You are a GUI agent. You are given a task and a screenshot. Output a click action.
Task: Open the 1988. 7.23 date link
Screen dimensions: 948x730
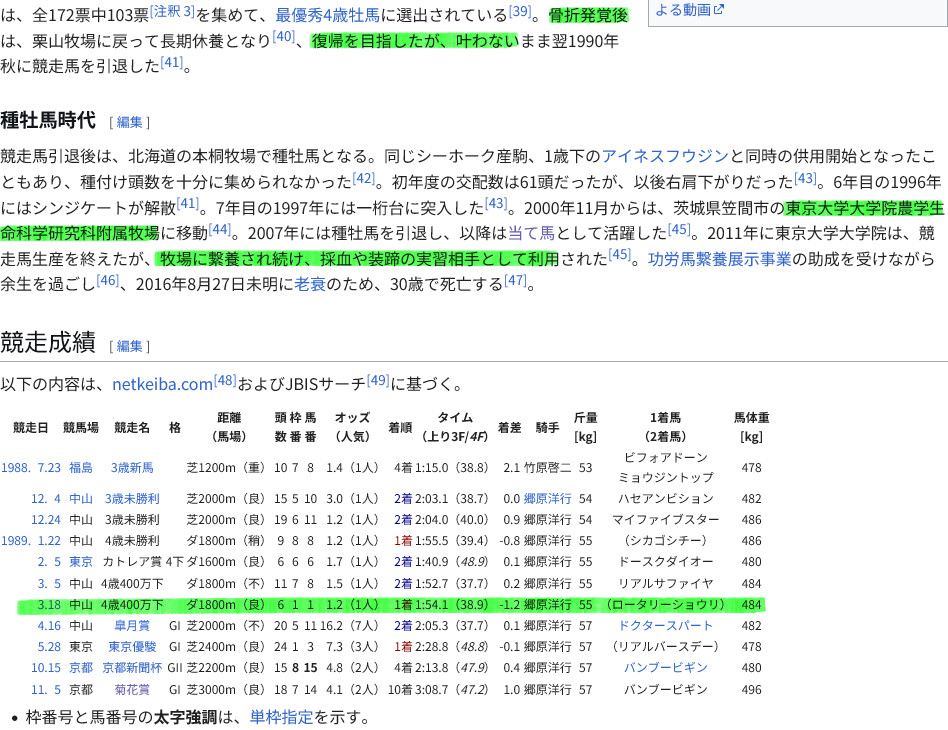point(31,467)
